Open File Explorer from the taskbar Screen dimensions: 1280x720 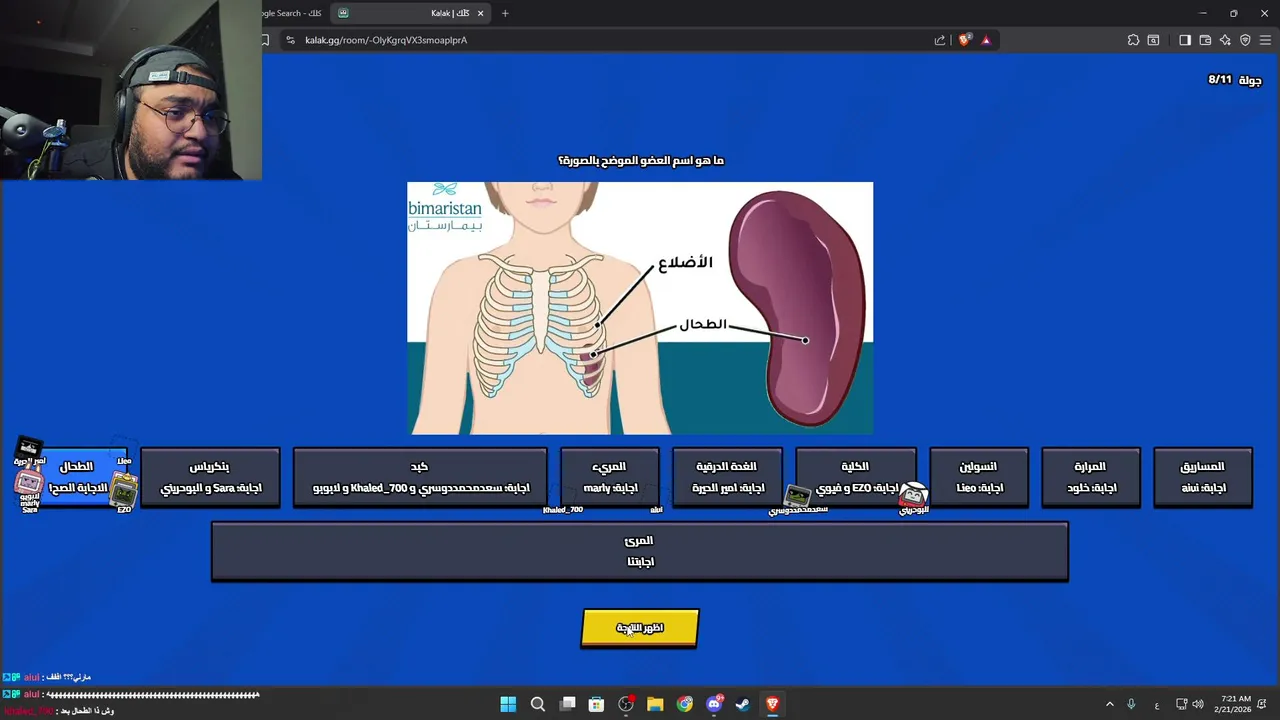(x=655, y=704)
